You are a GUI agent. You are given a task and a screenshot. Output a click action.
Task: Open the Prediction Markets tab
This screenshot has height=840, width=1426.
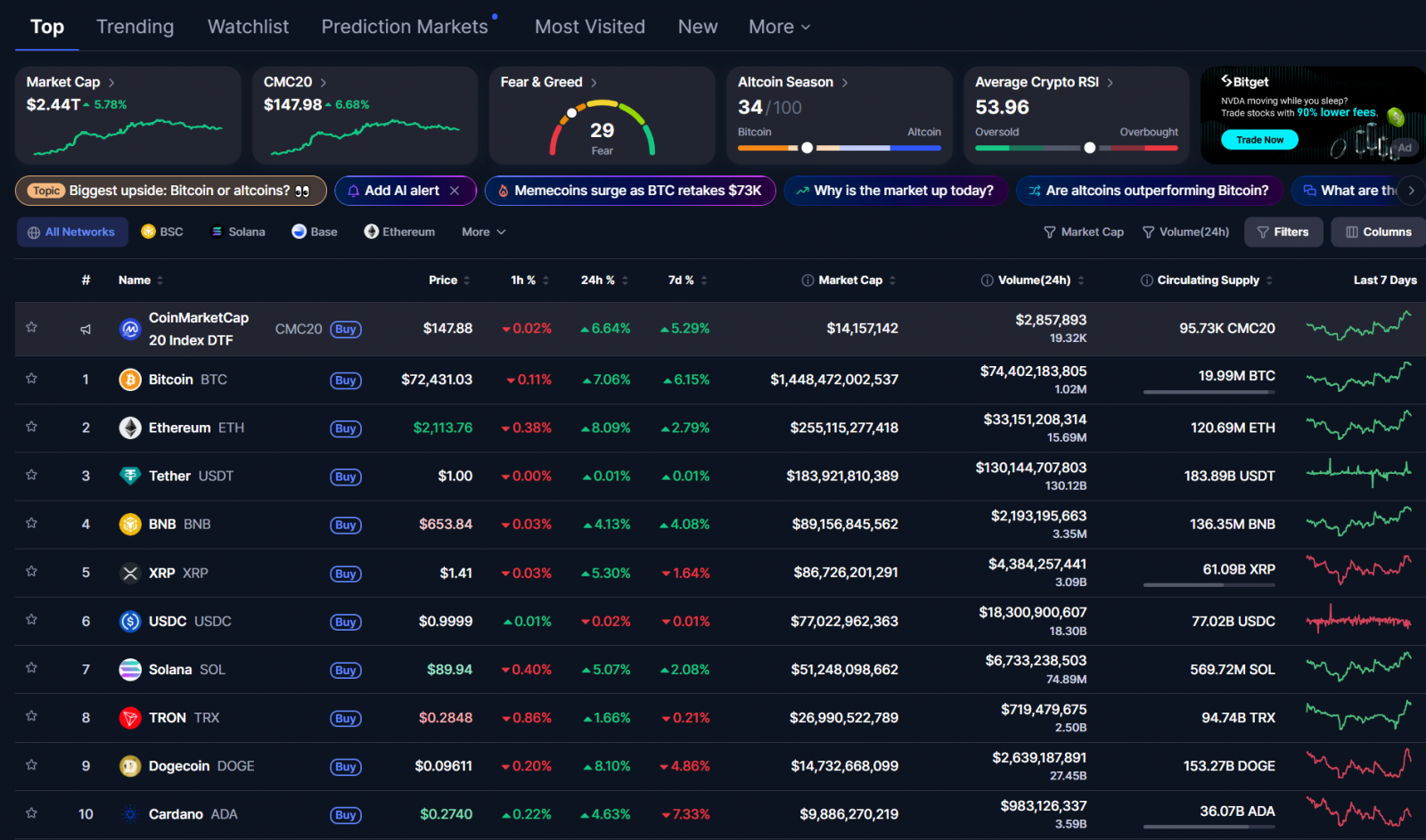(x=405, y=27)
